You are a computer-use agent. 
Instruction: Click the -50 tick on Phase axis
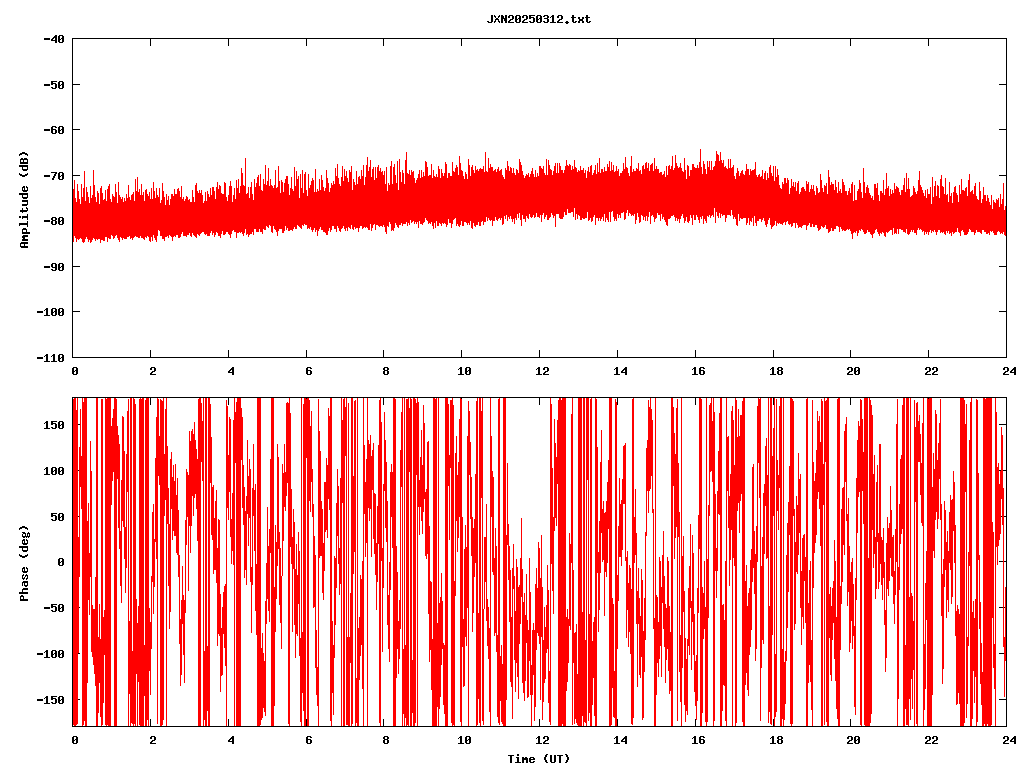pyautogui.click(x=54, y=608)
